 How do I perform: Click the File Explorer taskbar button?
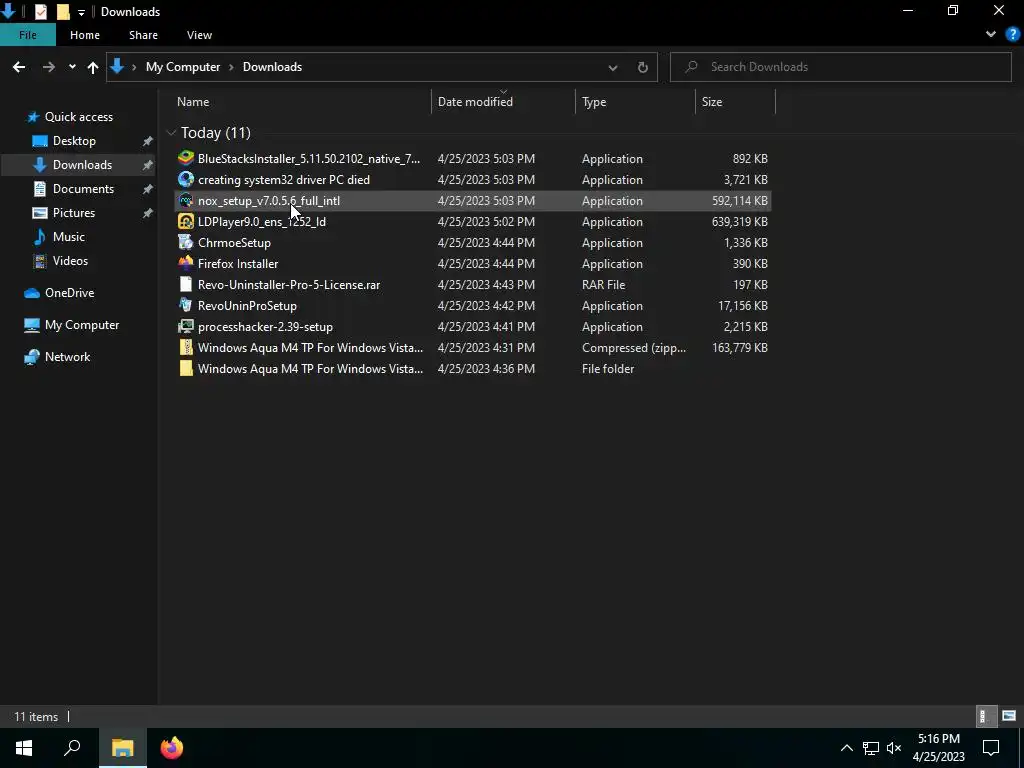122,748
